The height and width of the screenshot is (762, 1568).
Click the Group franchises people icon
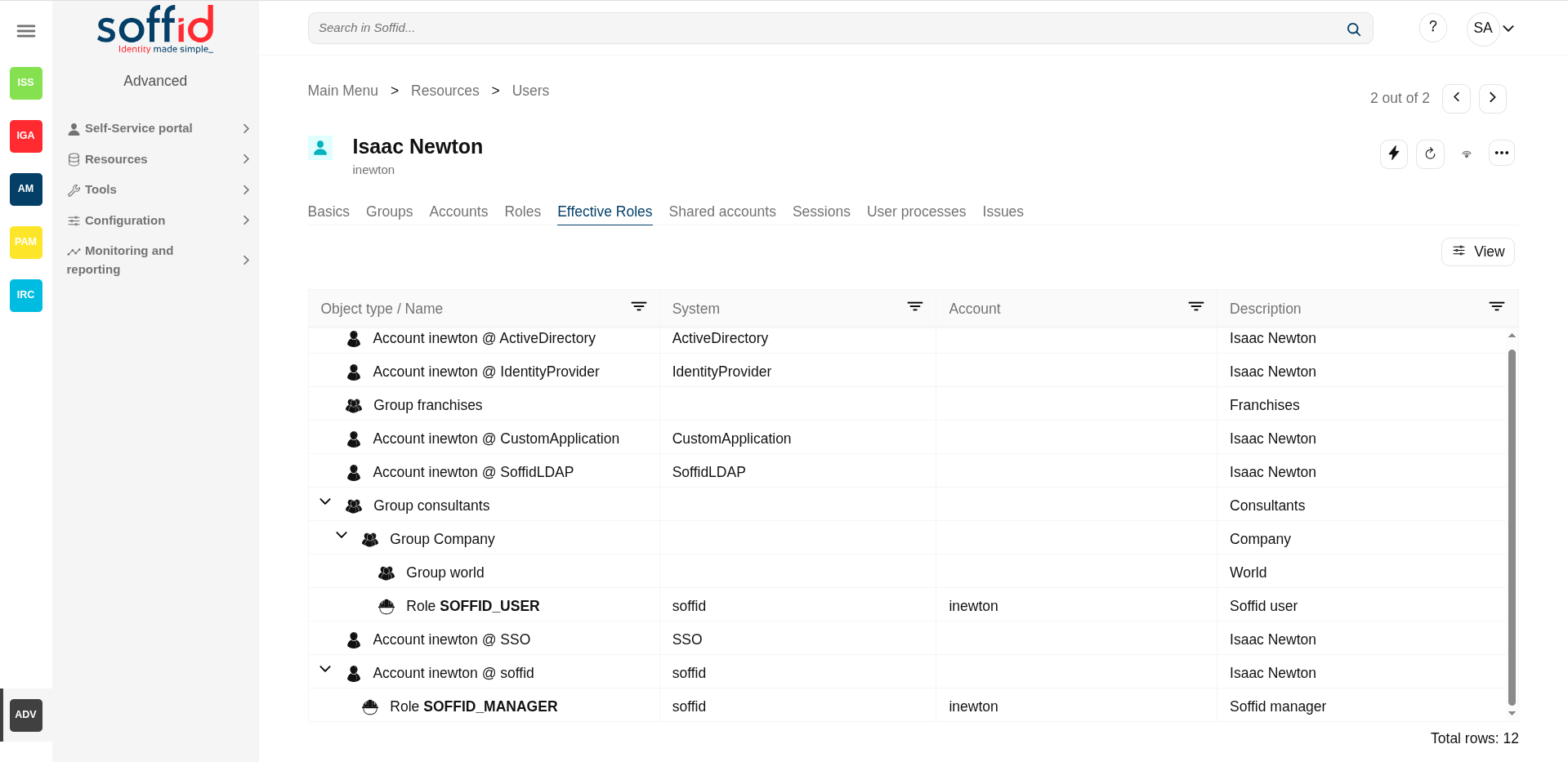354,406
